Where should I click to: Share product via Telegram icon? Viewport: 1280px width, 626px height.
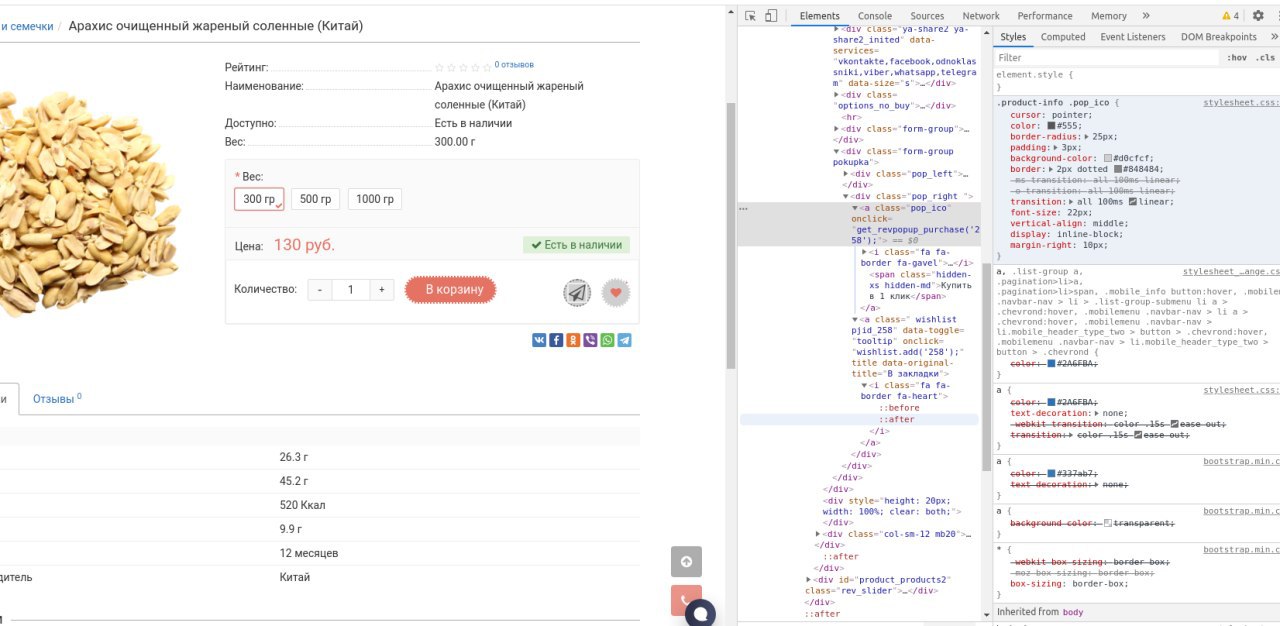(x=624, y=340)
